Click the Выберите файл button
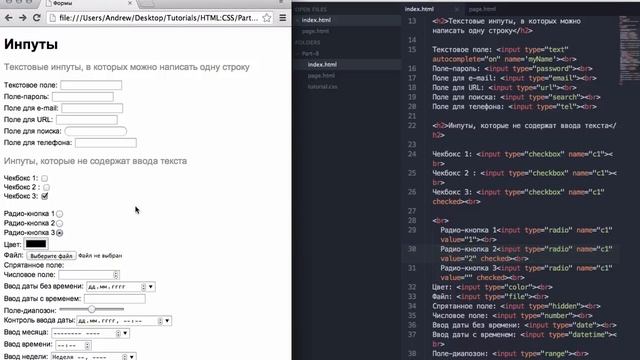The image size is (640, 360). [51, 256]
